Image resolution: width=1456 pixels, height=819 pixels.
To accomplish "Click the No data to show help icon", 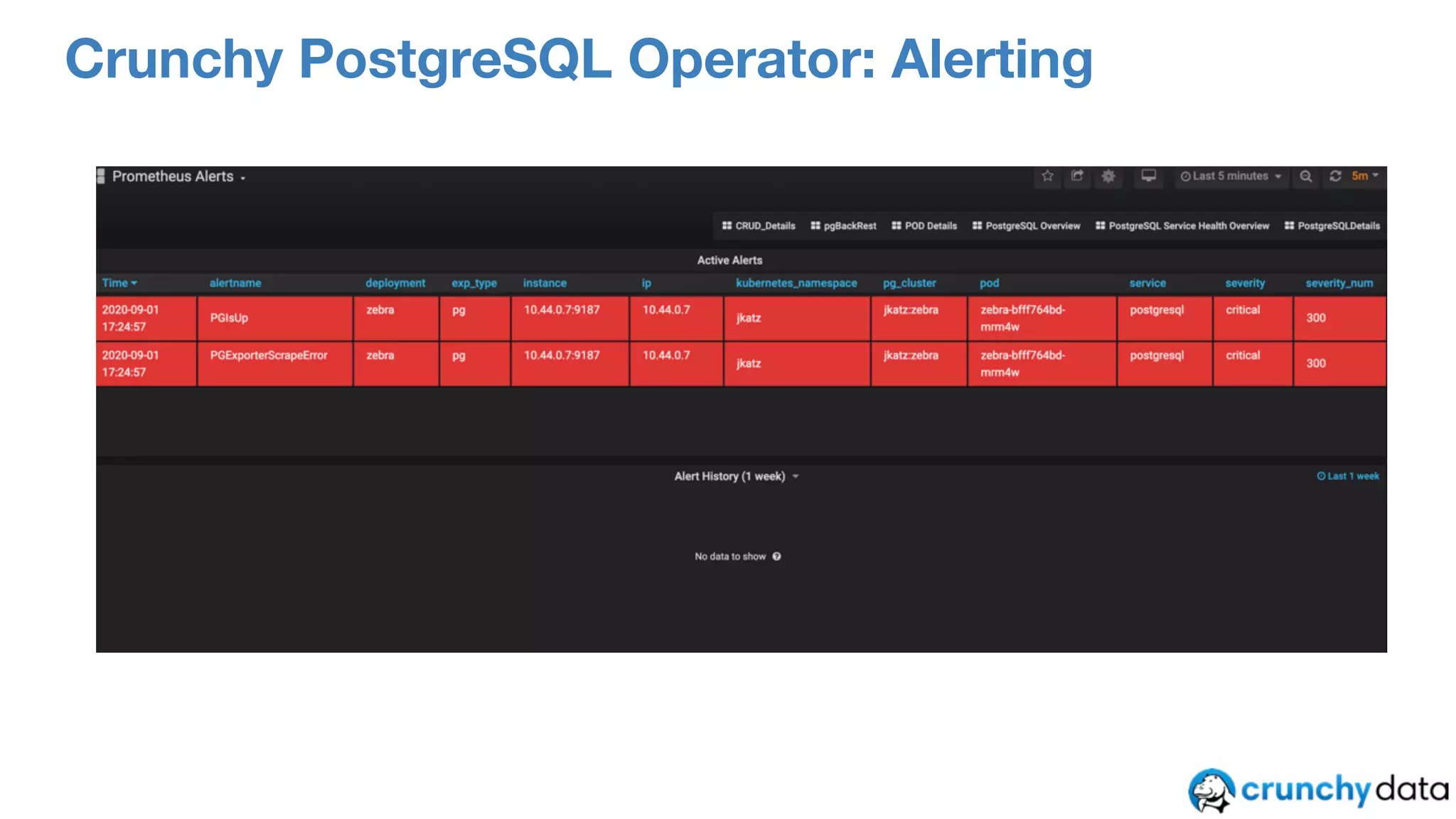I will tap(776, 557).
